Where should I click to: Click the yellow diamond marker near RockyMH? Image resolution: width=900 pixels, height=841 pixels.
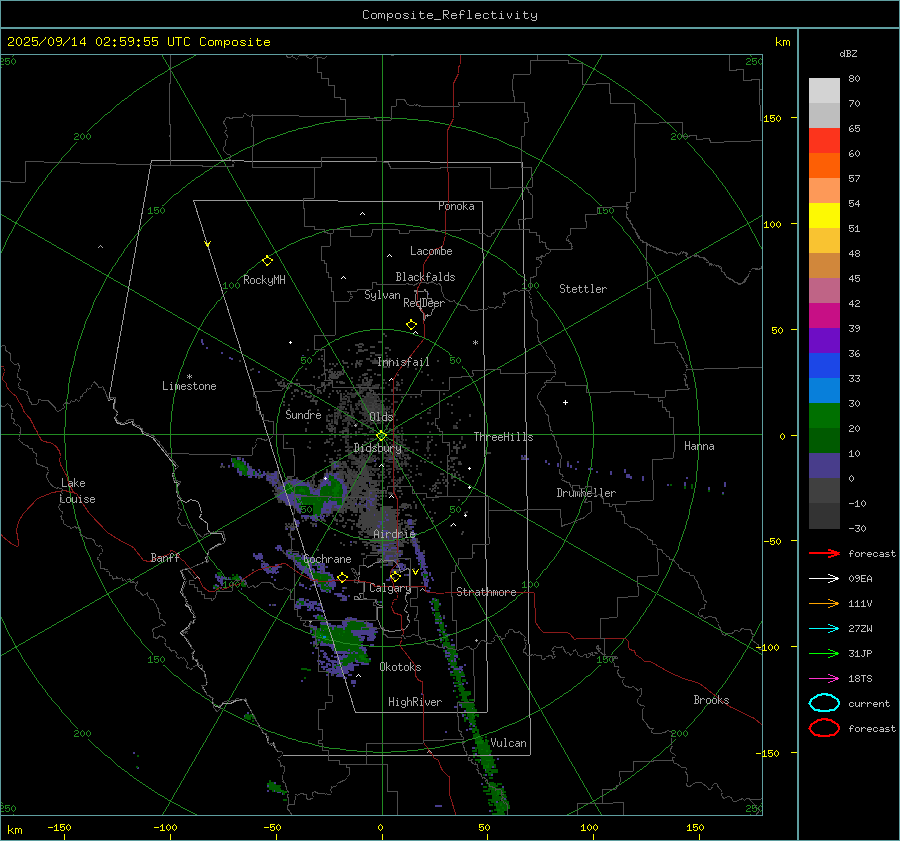(x=267, y=261)
